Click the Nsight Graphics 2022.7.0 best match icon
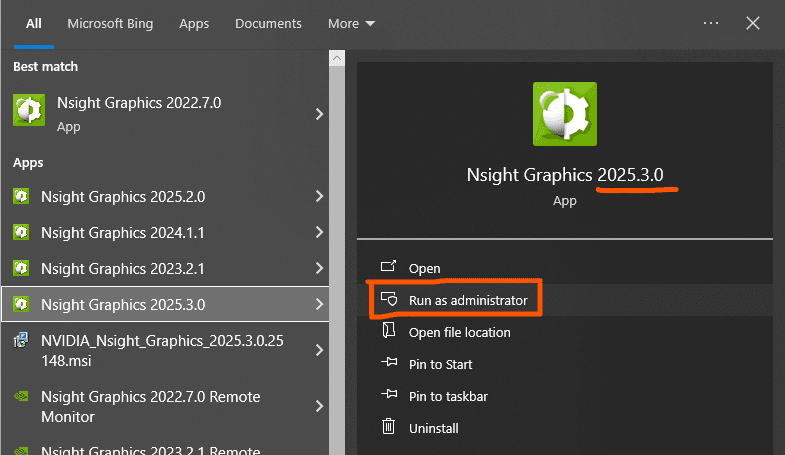Screen dimensions: 785x455 tap(29, 110)
